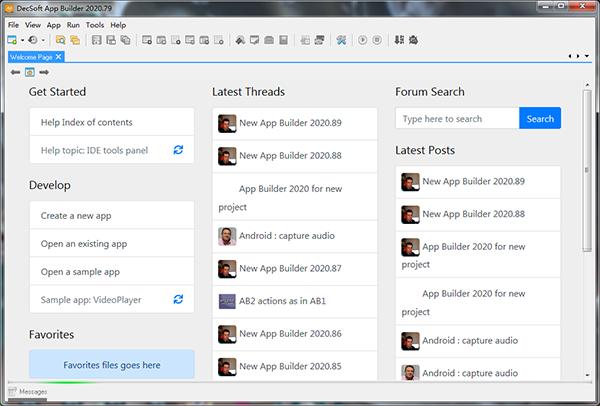Image resolution: width=600 pixels, height=406 pixels.
Task: Focus the Type here to search field
Action: (457, 118)
